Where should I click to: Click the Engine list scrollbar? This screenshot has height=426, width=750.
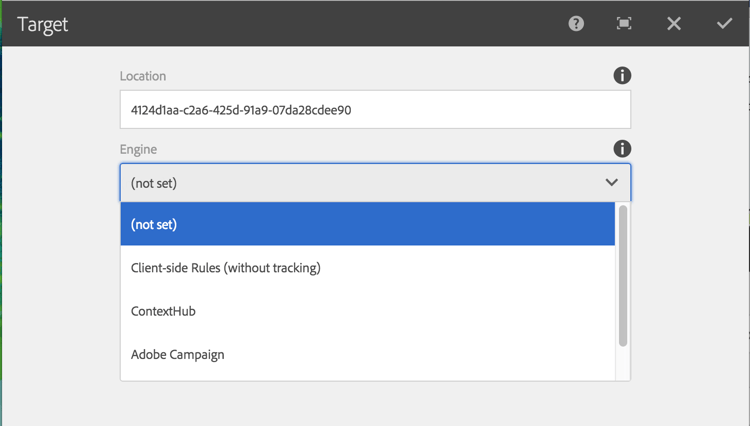[x=623, y=275]
